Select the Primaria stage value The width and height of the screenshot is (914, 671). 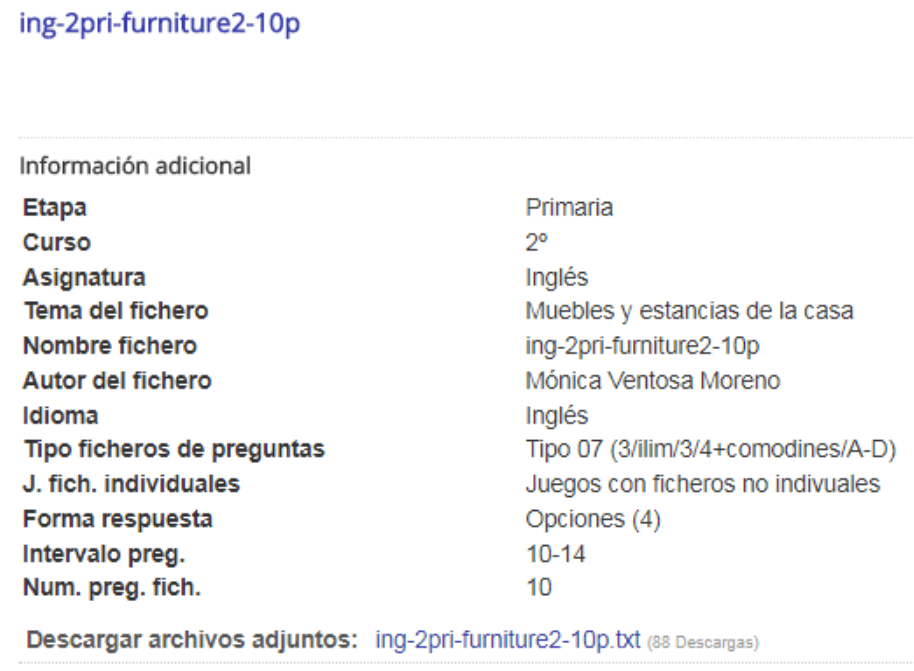[569, 208]
